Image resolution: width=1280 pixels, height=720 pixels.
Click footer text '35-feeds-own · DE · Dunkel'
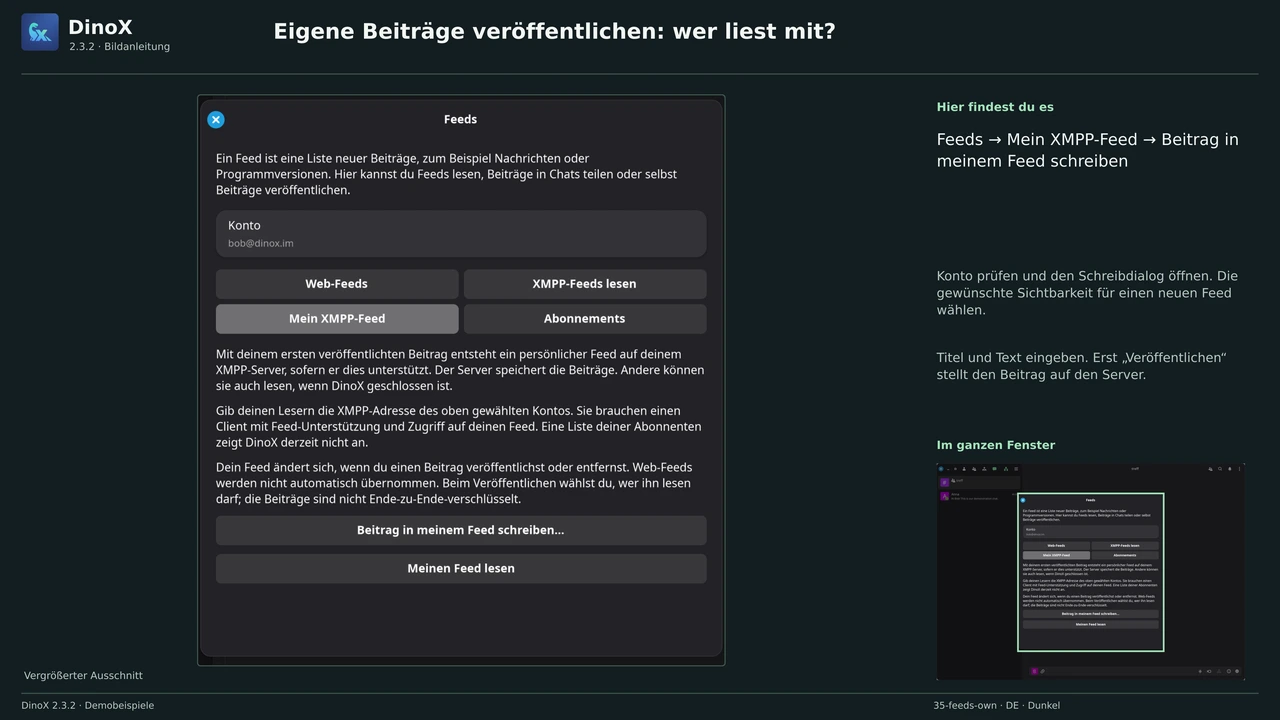997,706
